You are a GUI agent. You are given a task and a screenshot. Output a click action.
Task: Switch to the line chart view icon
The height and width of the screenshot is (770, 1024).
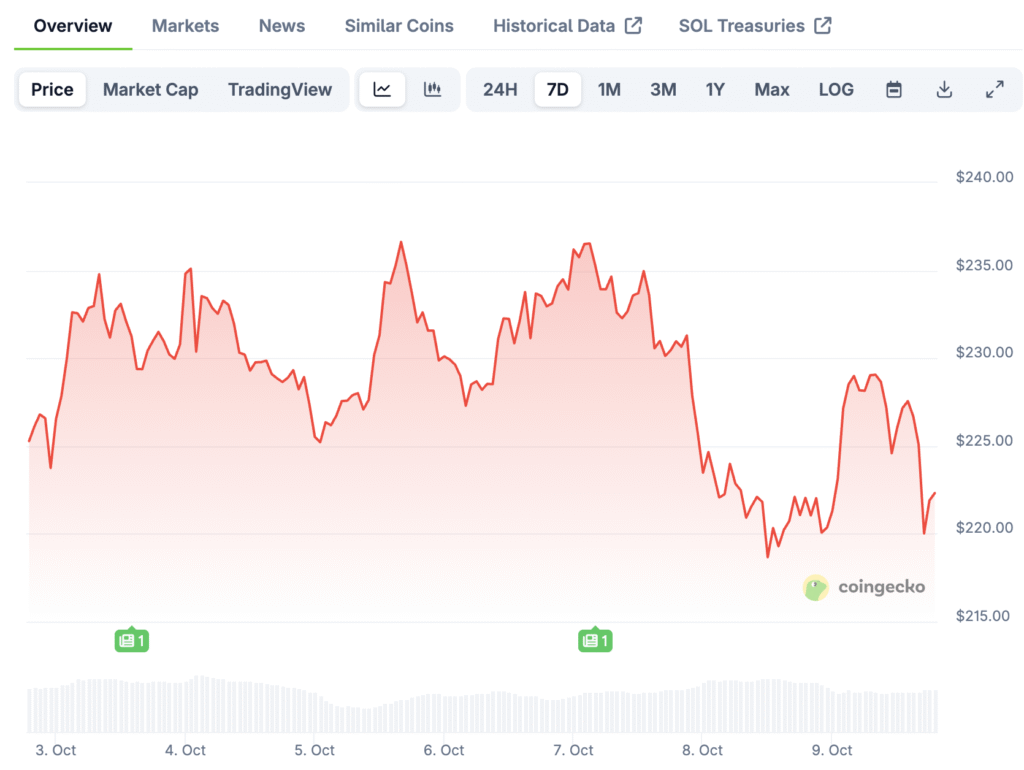point(382,90)
